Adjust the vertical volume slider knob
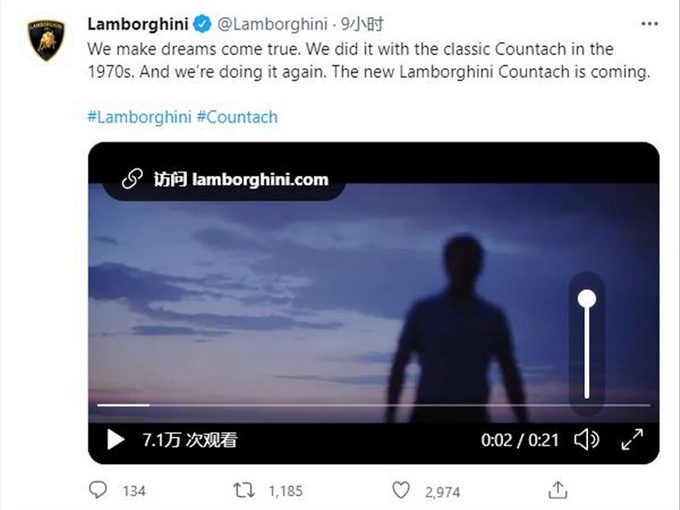Viewport: 680px width, 510px height. pos(587,298)
